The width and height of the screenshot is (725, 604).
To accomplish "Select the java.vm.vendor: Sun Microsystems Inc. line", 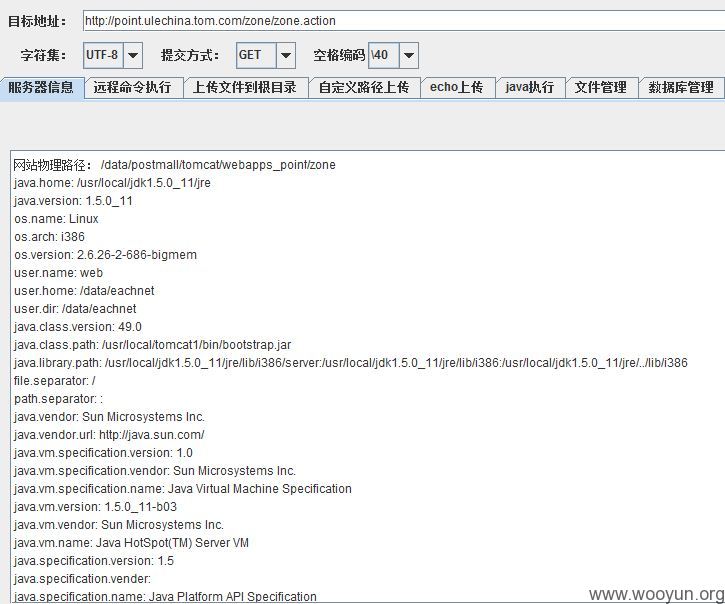I will (x=119, y=525).
